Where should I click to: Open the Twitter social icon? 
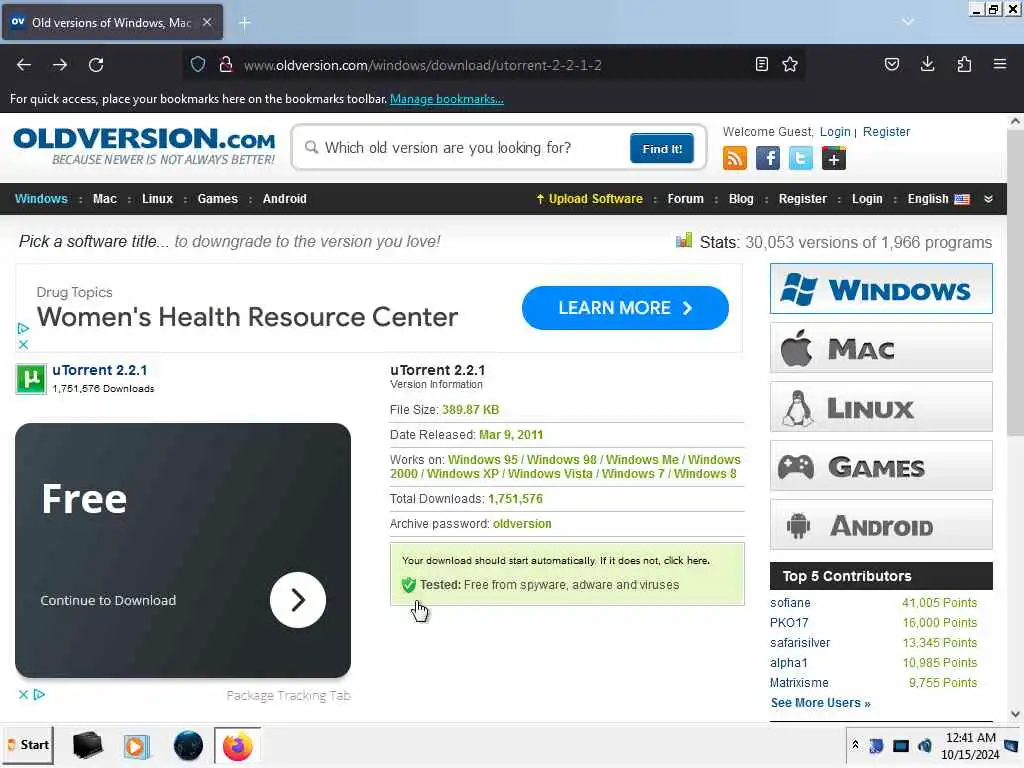click(801, 158)
